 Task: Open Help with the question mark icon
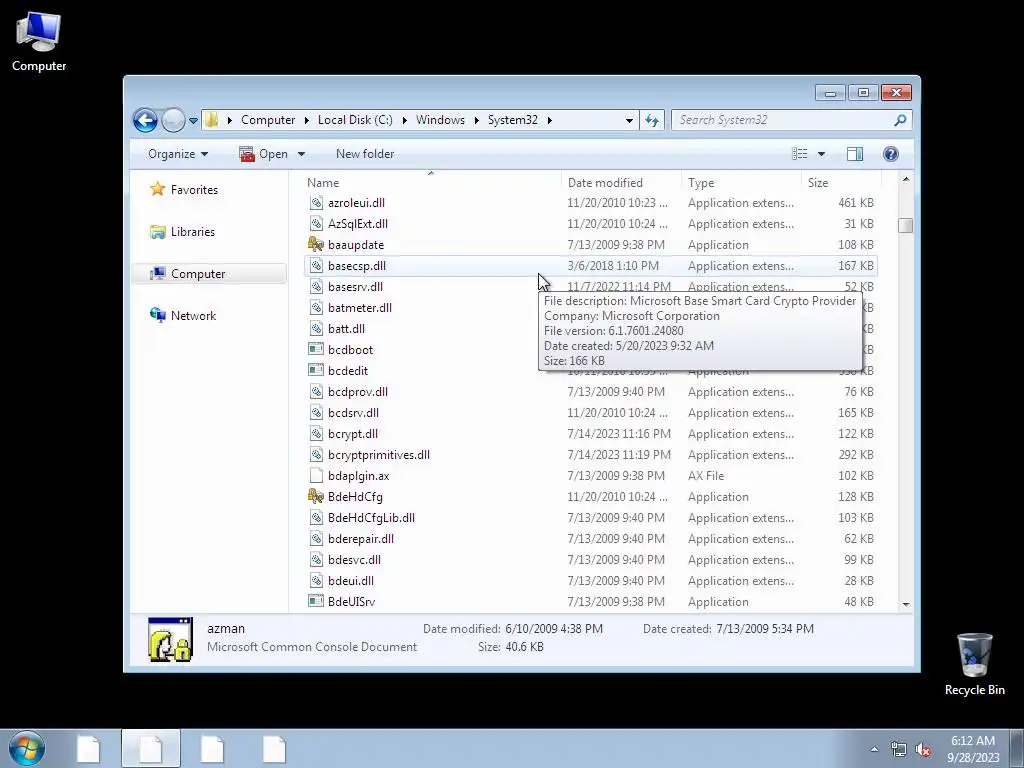890,153
